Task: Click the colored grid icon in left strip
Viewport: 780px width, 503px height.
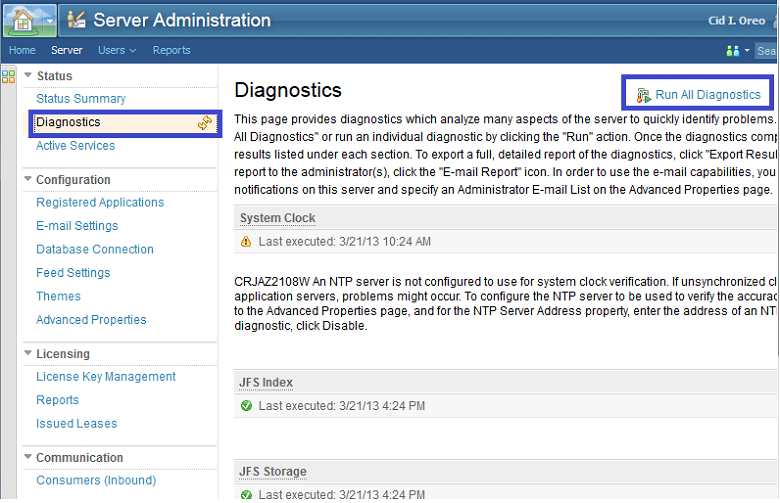Action: 9,76
